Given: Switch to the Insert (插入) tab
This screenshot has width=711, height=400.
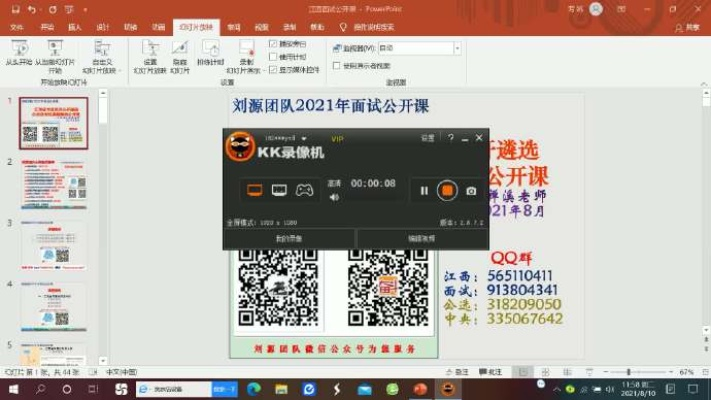Looking at the screenshot, I should pos(74,27).
